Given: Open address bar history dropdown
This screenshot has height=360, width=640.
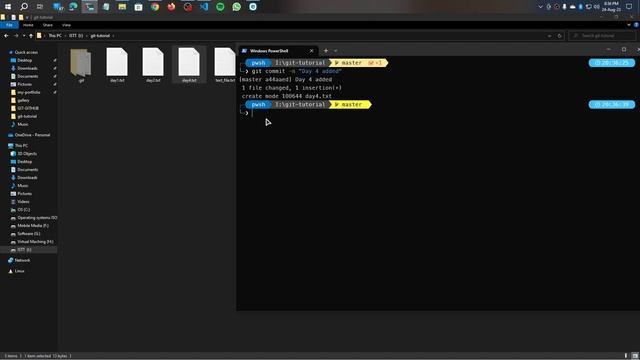Looking at the screenshot, I should tap(549, 36).
